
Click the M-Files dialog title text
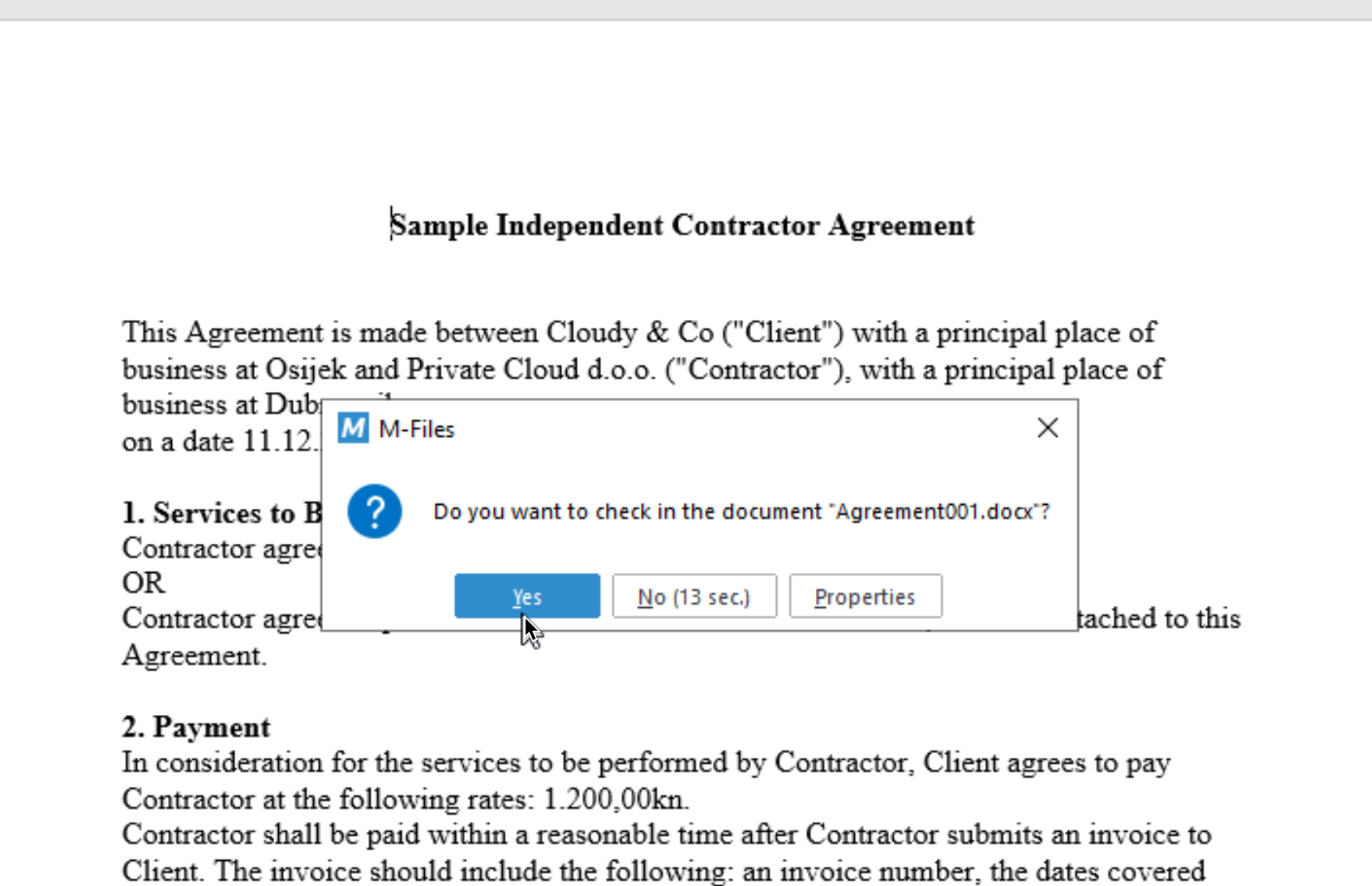click(x=416, y=429)
